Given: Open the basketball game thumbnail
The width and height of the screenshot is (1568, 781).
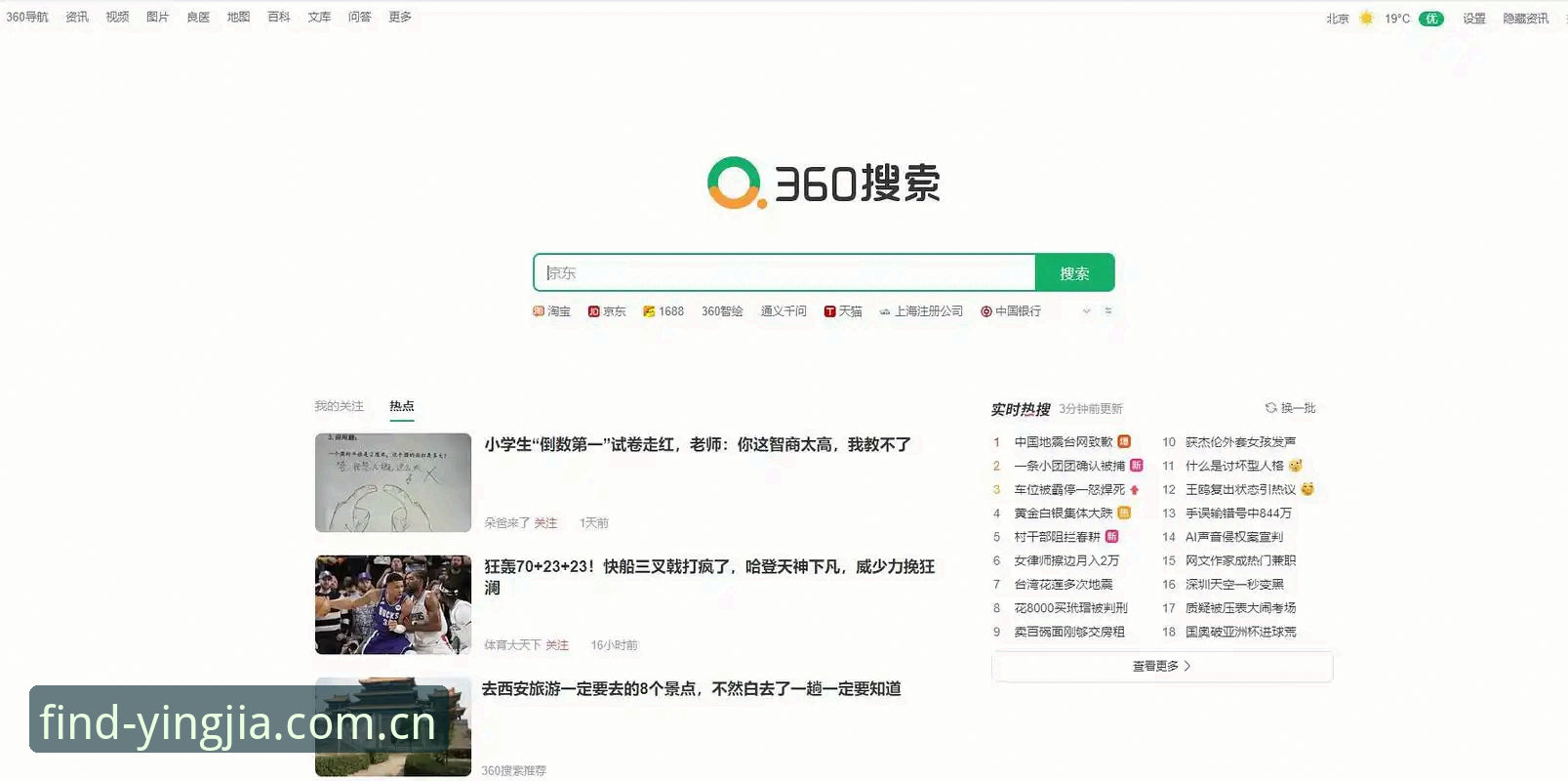Looking at the screenshot, I should pos(393,604).
